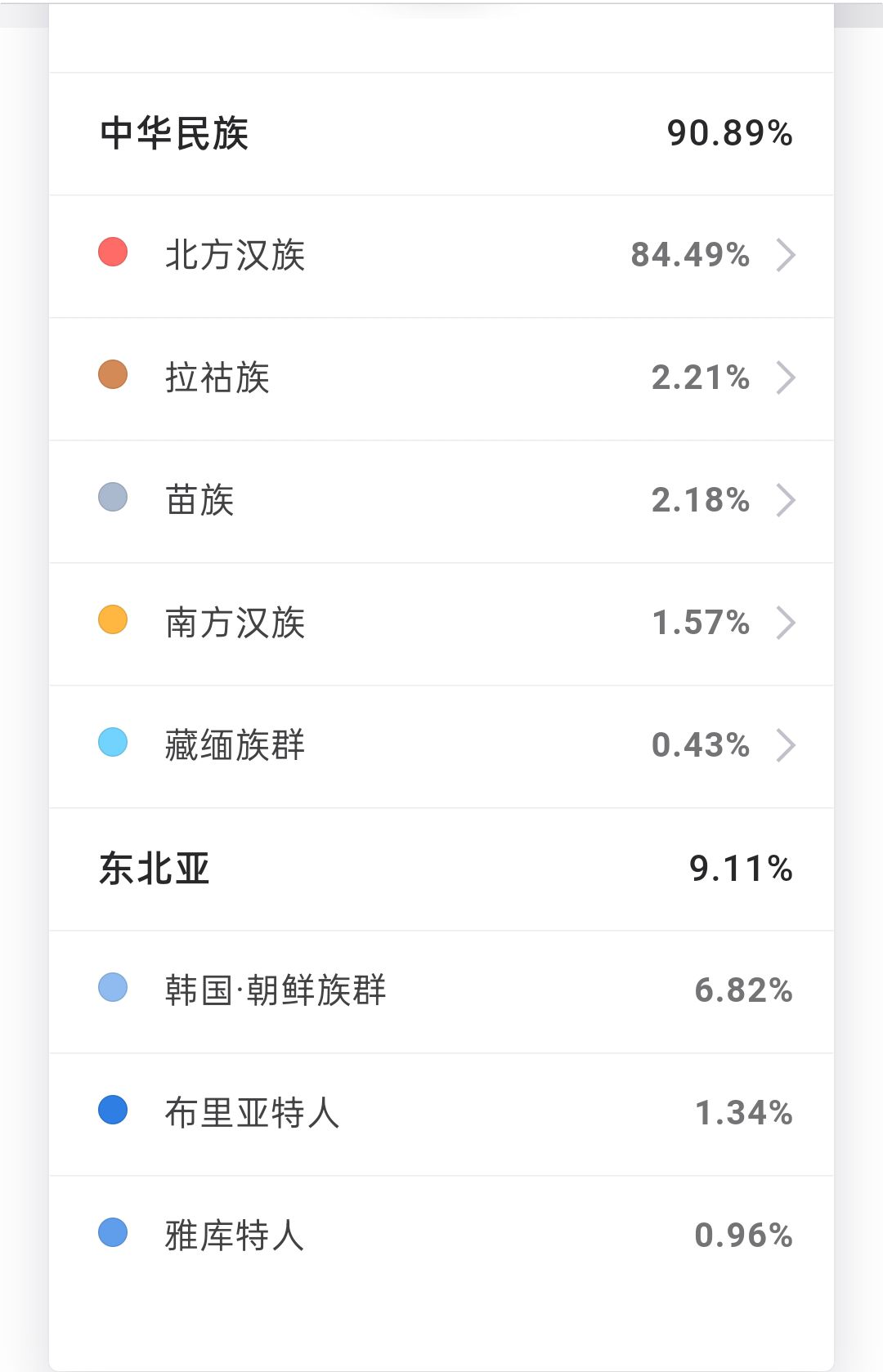Open the 藏缅族群 chevron arrow
883x1372 pixels.
786,745
